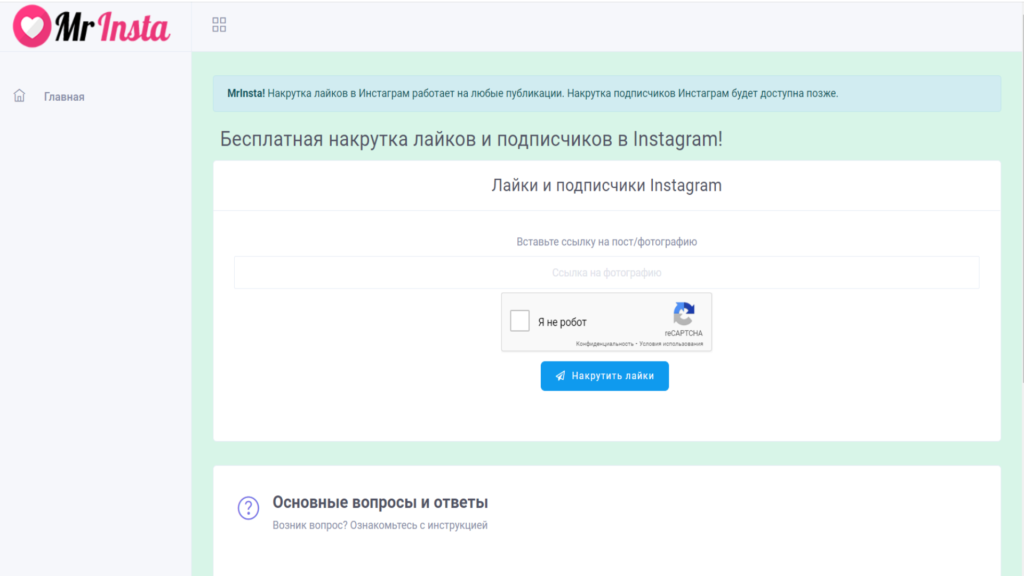Click the reCAPTCHA logo icon

pyautogui.click(x=684, y=314)
